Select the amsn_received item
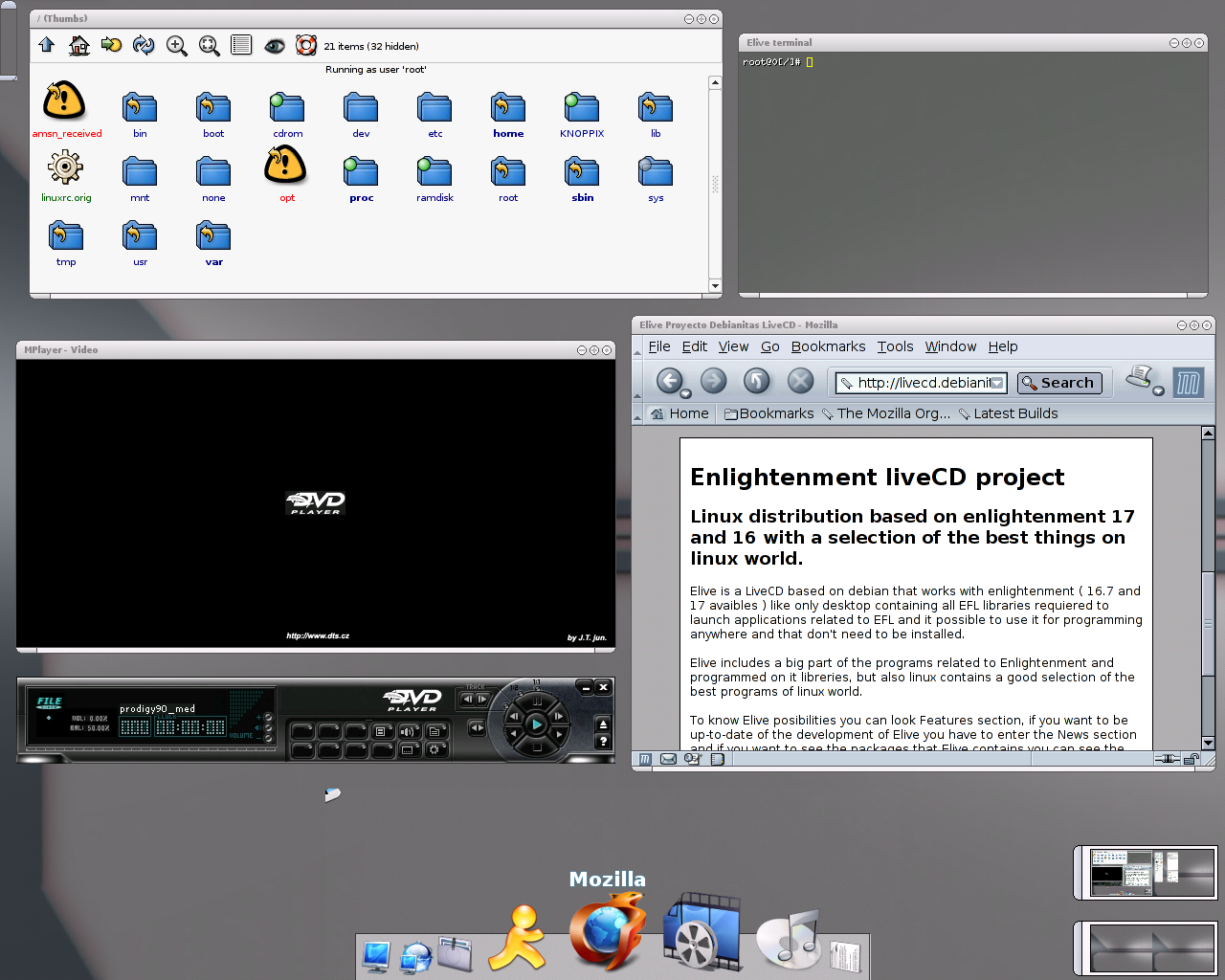The height and width of the screenshot is (980, 1225). [66, 109]
